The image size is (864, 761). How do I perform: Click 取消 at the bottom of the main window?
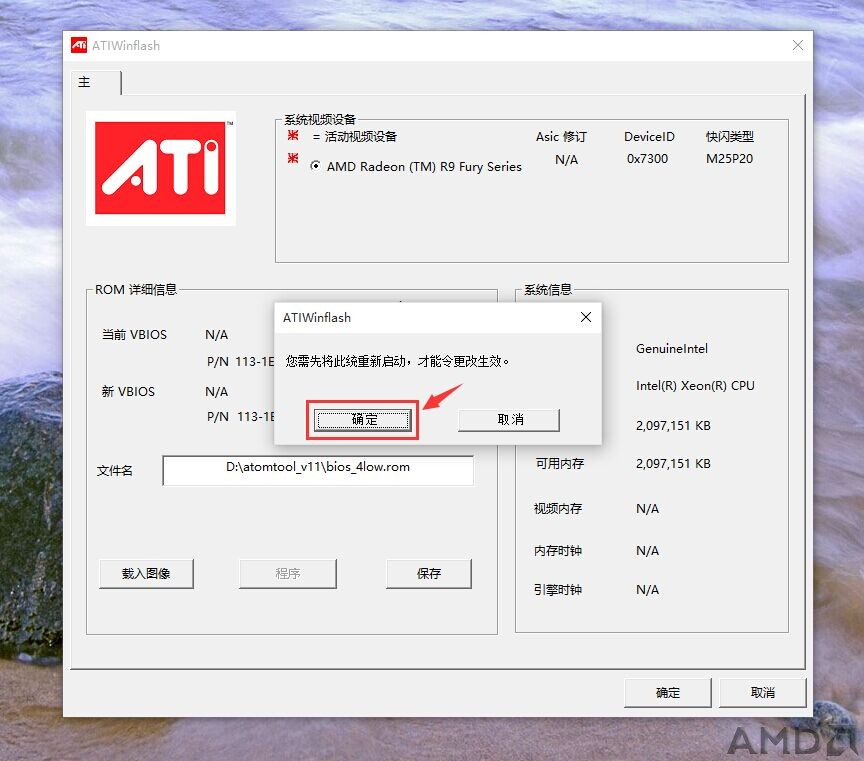point(763,693)
